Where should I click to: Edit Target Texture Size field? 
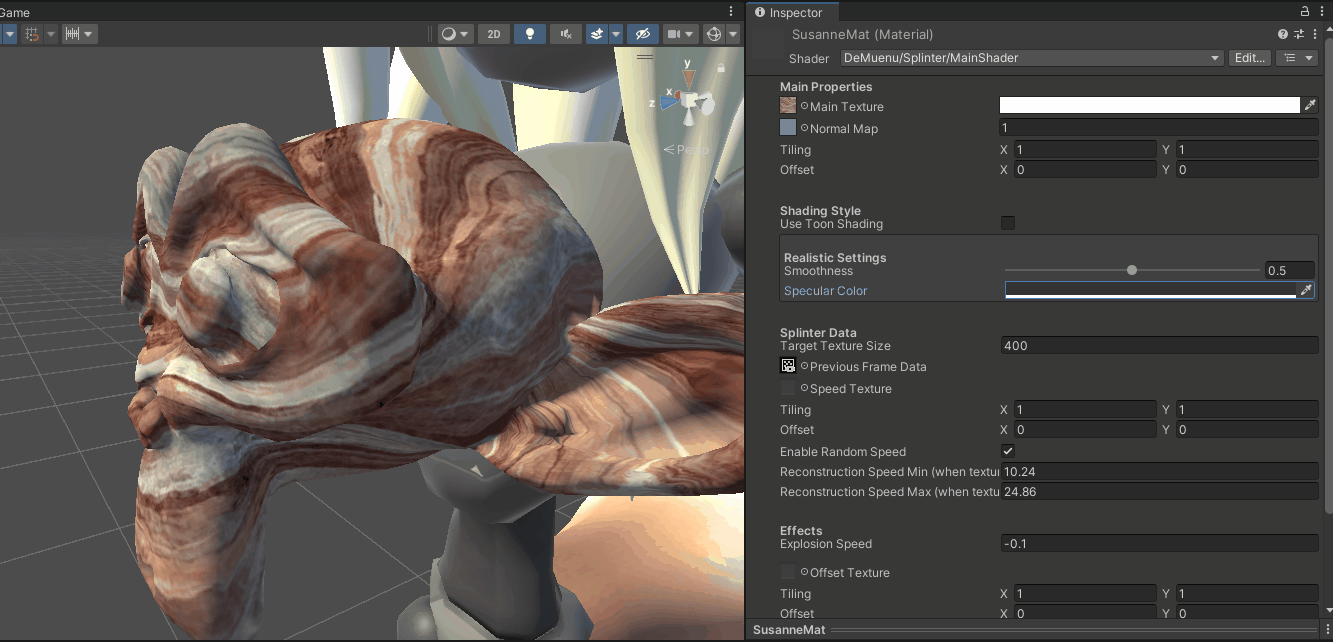click(x=1159, y=346)
